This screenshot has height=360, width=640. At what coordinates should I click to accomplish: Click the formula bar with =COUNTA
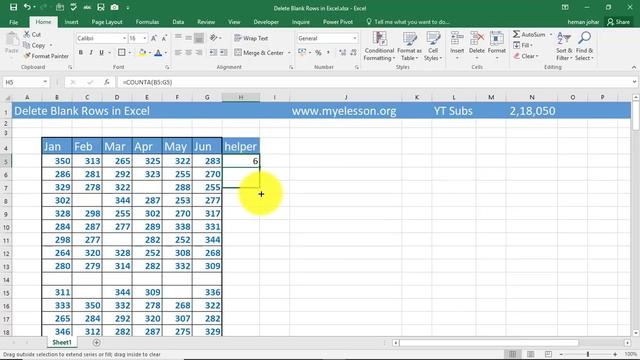click(x=376, y=82)
